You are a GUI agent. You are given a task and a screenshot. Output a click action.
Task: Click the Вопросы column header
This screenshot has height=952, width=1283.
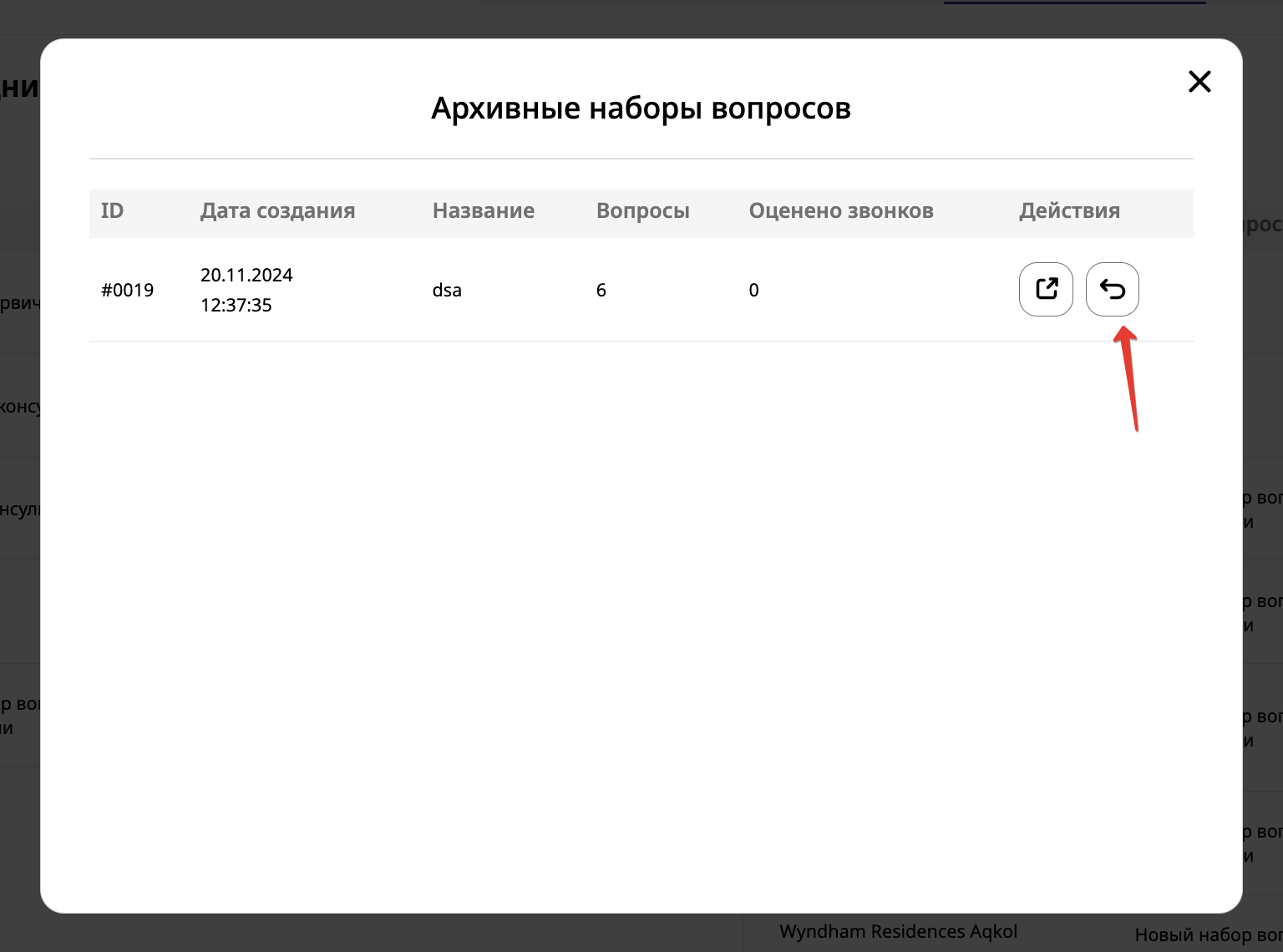point(642,210)
